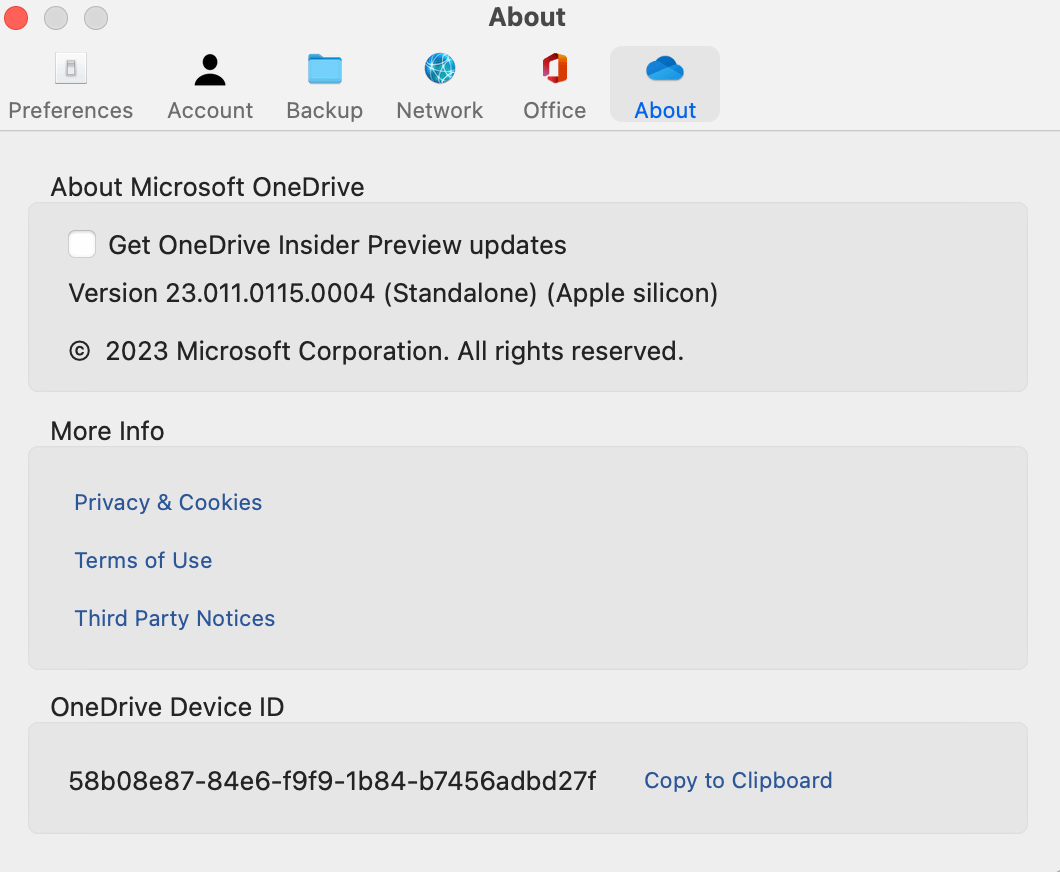Click the OneDrive Device ID heading
This screenshot has width=1060, height=872.
168,707
